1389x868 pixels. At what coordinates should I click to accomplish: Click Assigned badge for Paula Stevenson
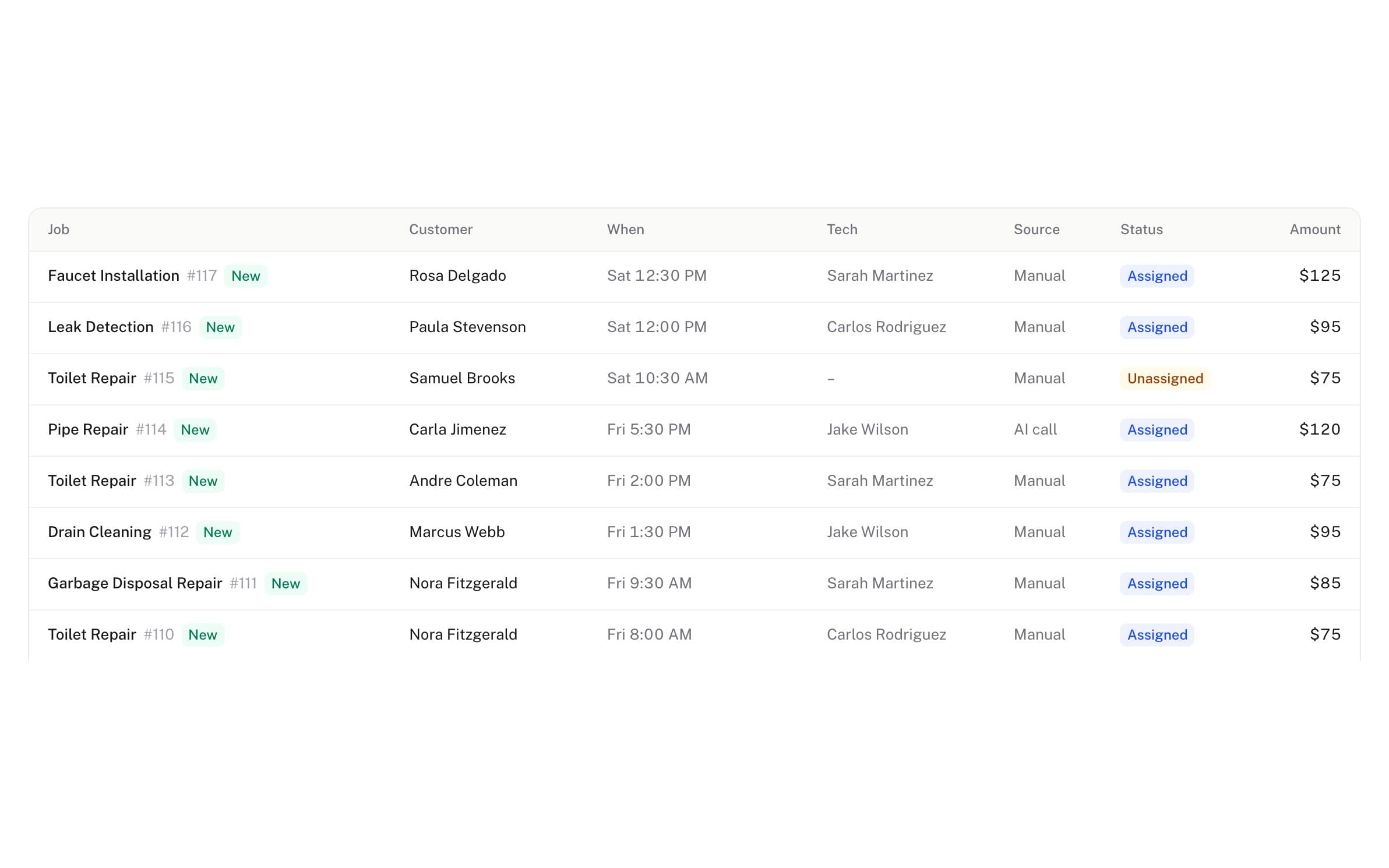(x=1157, y=327)
